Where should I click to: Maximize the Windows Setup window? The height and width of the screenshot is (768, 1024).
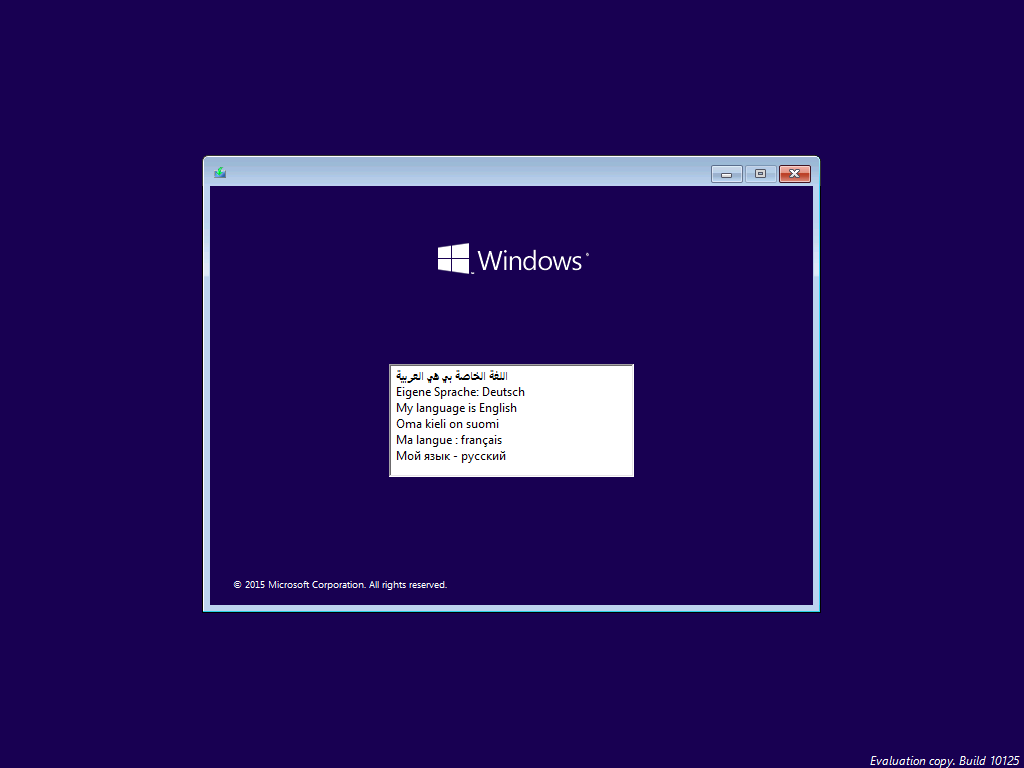[760, 174]
